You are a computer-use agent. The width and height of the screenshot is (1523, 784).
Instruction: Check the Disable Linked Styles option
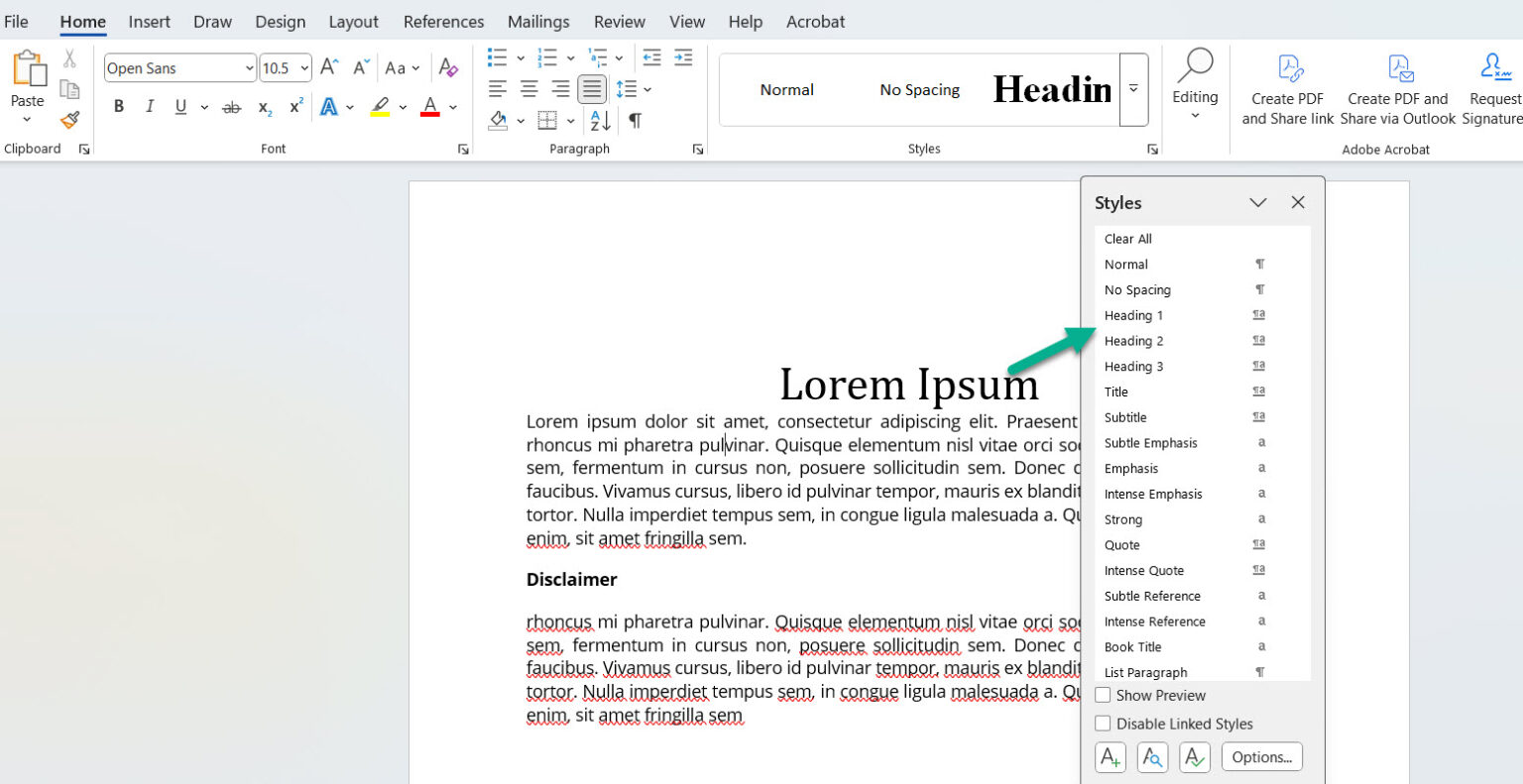[1103, 724]
